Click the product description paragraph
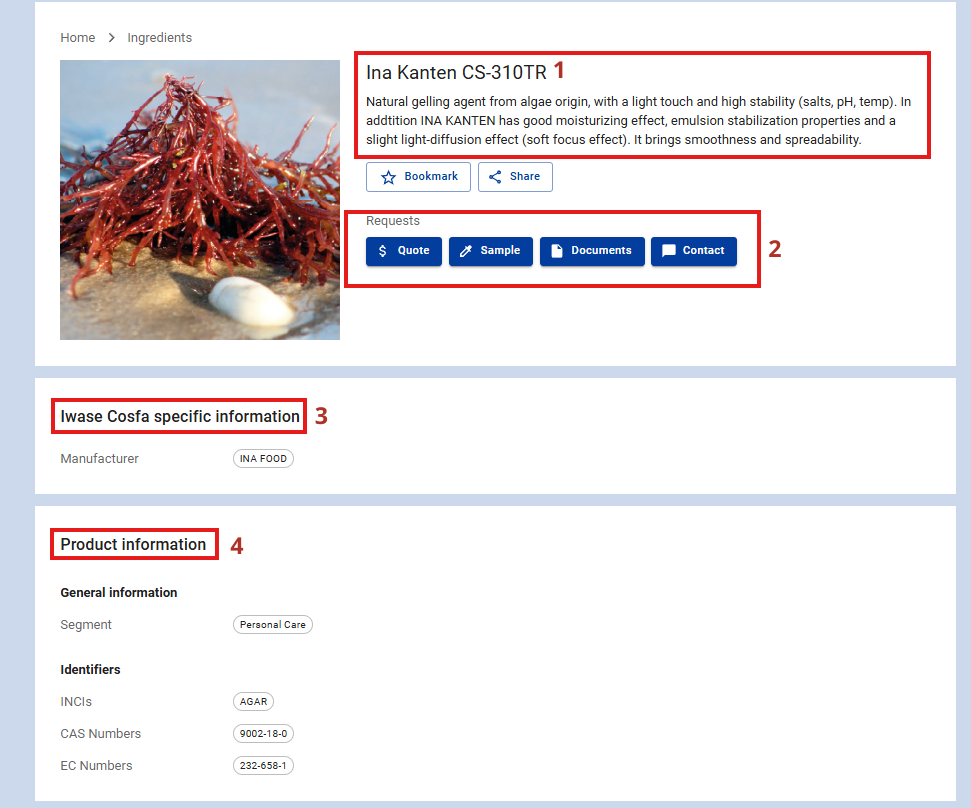 [x=638, y=121]
